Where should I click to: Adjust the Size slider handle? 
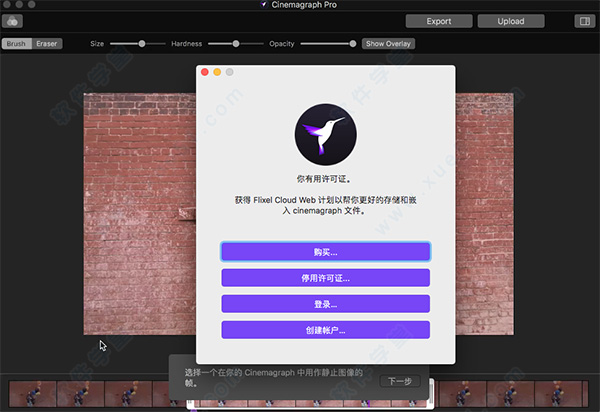click(142, 44)
